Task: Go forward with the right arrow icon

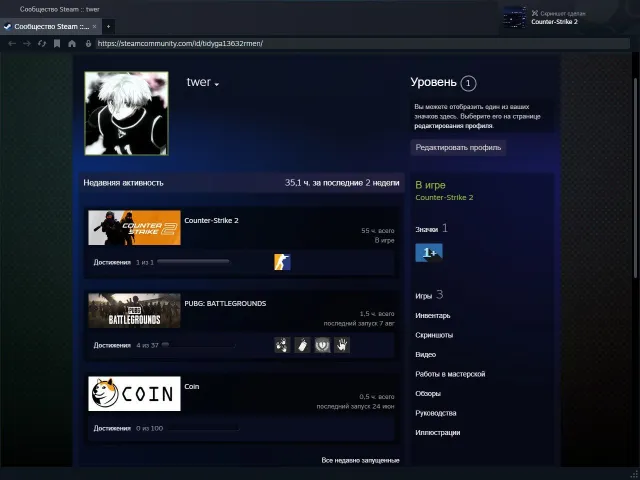Action: pyautogui.click(x=27, y=43)
